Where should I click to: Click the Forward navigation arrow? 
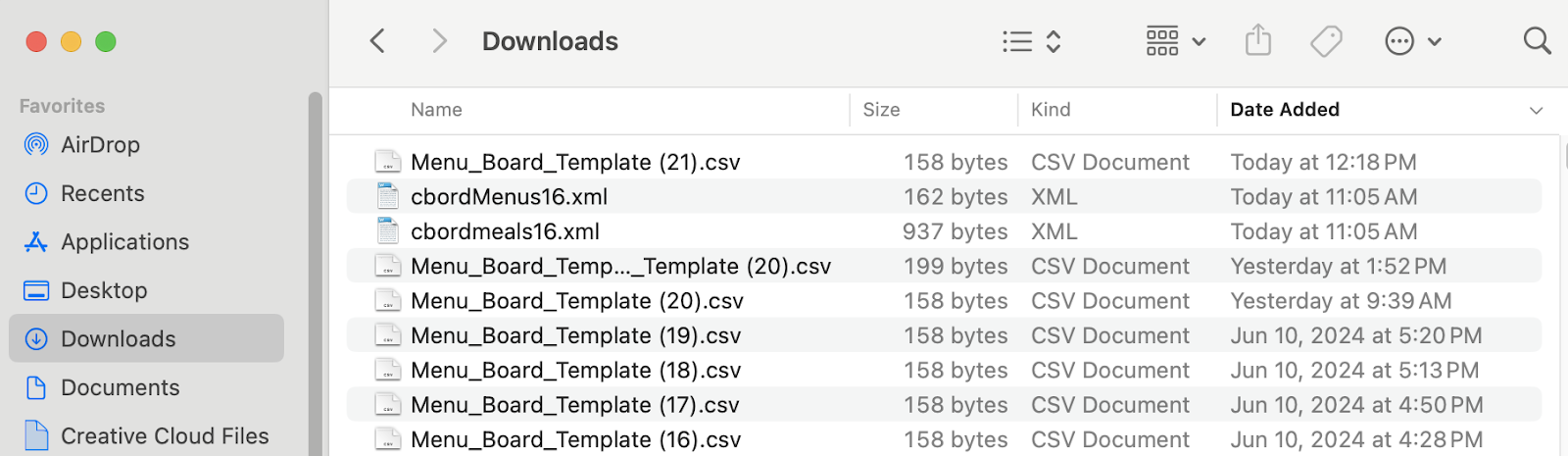pos(439,41)
